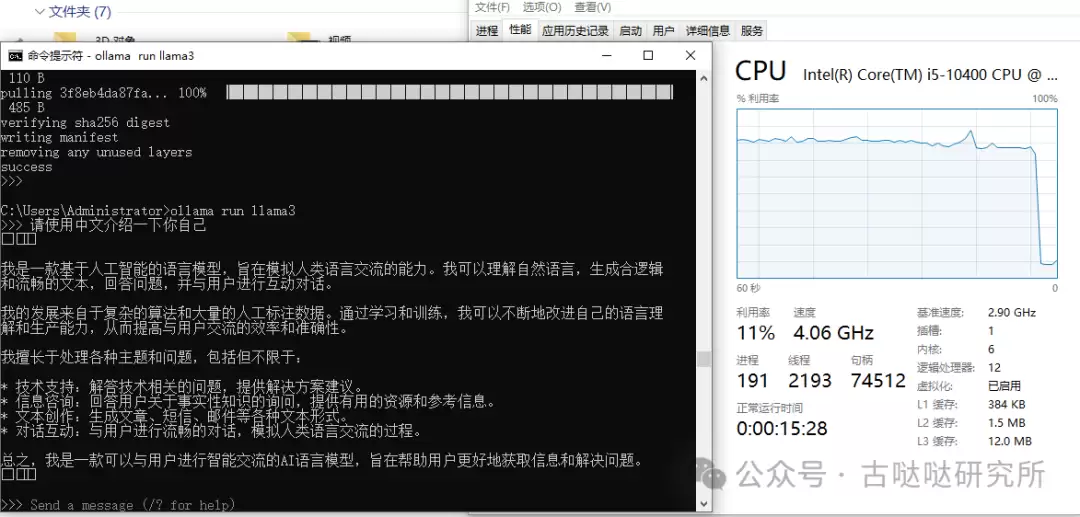Click the console scrollbar up arrow
This screenshot has height=517, width=1080.
tap(703, 78)
